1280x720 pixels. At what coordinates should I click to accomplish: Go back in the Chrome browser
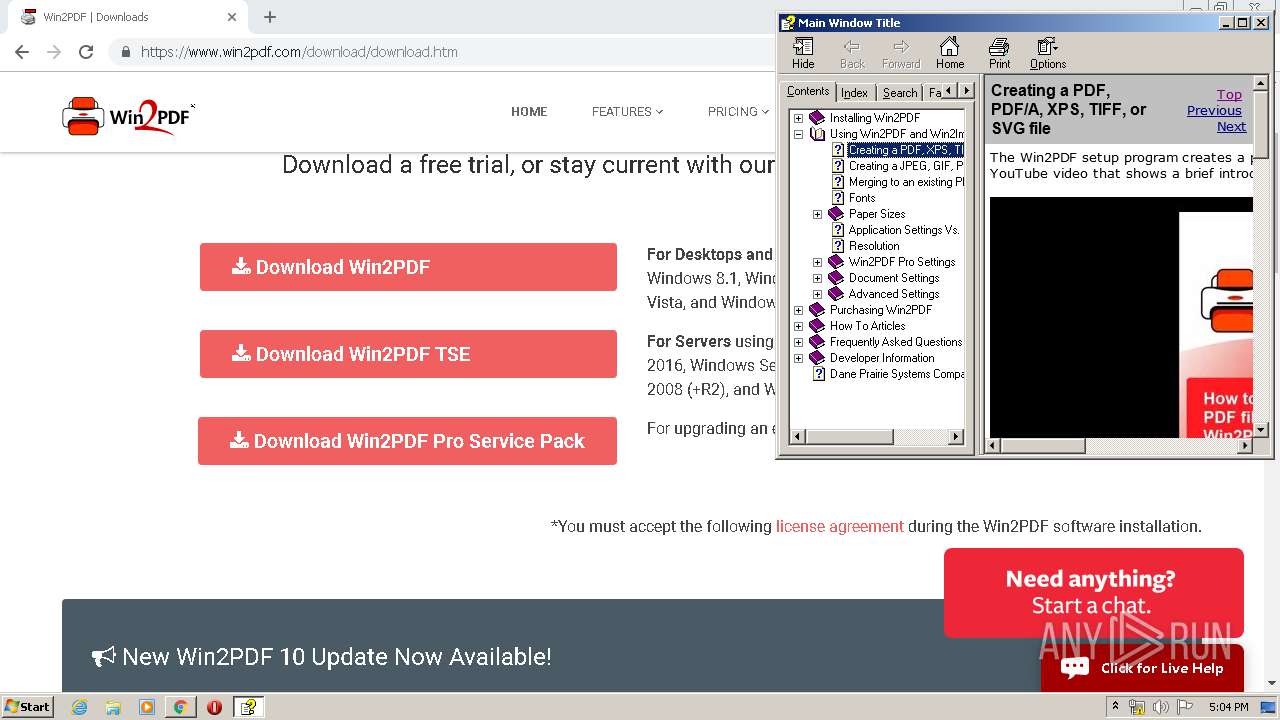pyautogui.click(x=22, y=52)
